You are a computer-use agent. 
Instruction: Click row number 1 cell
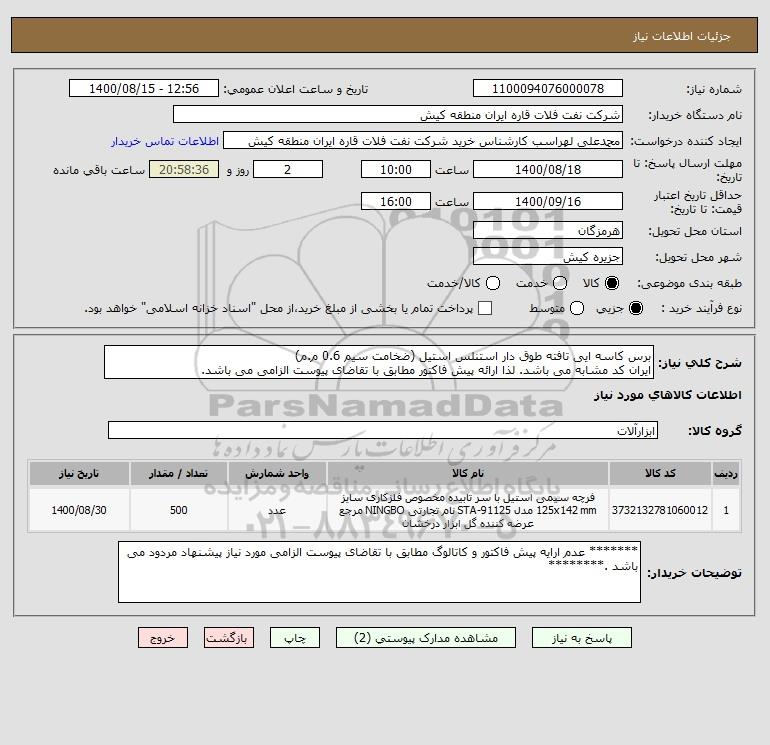coord(726,510)
